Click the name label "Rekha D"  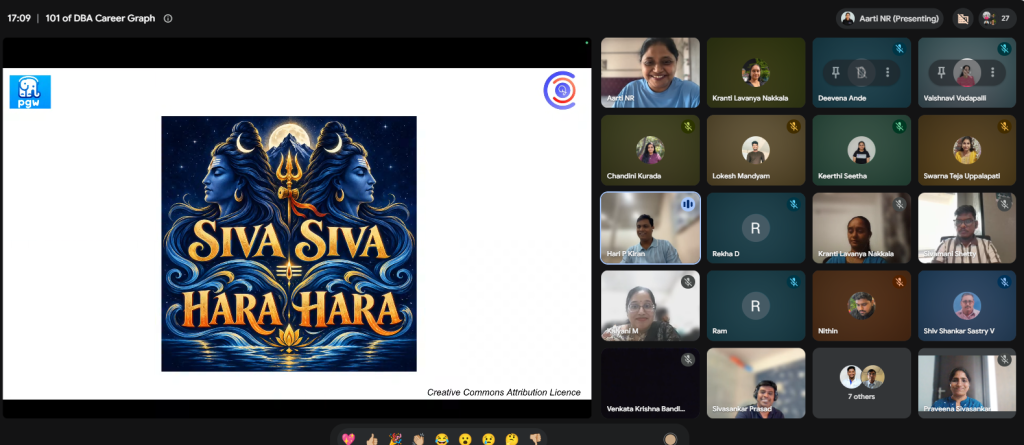[x=726, y=254]
